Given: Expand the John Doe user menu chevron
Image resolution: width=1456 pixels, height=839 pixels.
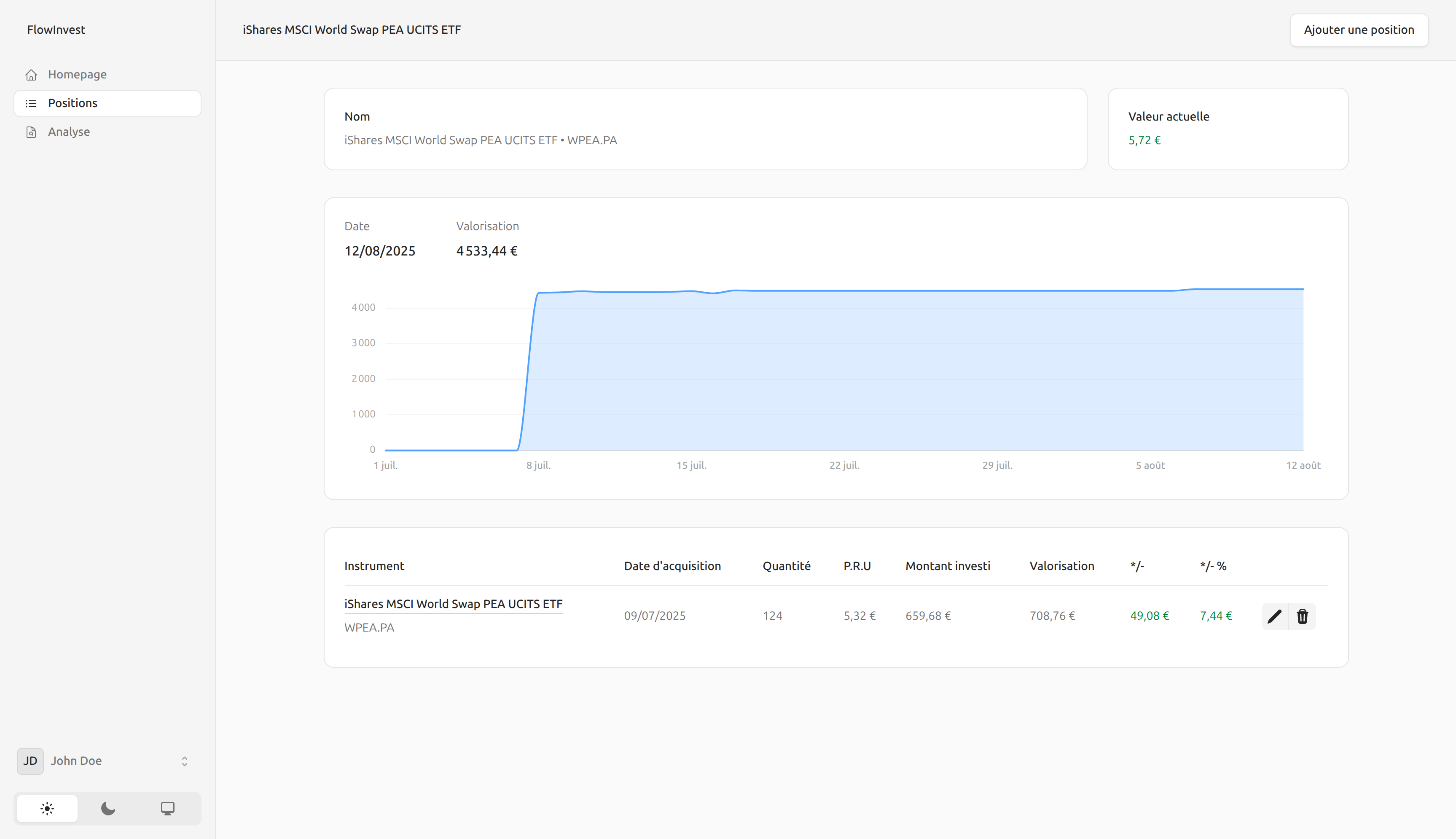Looking at the screenshot, I should 184,761.
